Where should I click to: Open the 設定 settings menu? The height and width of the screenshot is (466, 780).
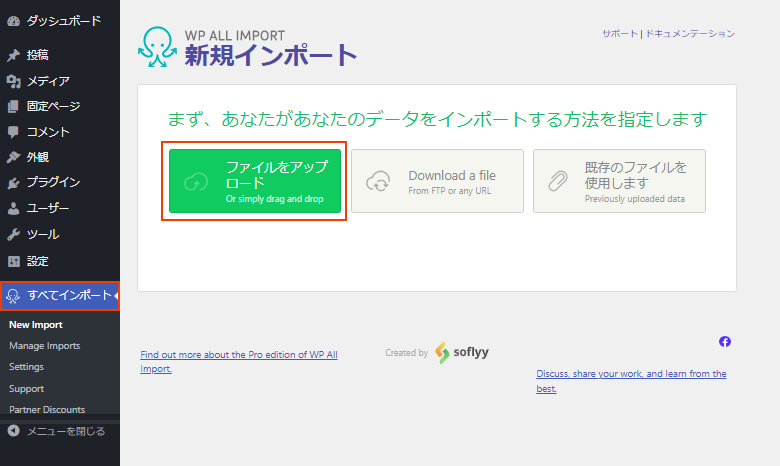37,261
